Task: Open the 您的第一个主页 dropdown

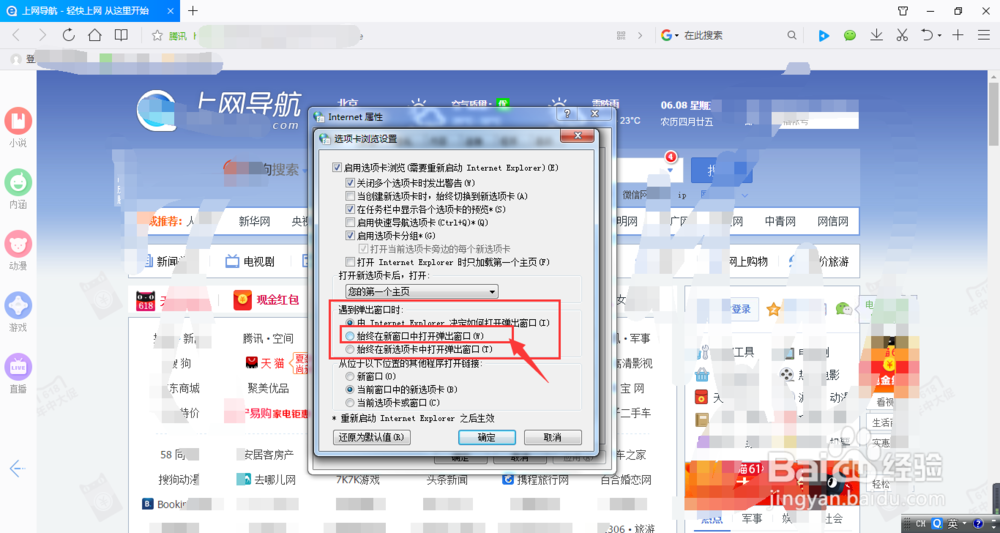Action: coord(422,291)
